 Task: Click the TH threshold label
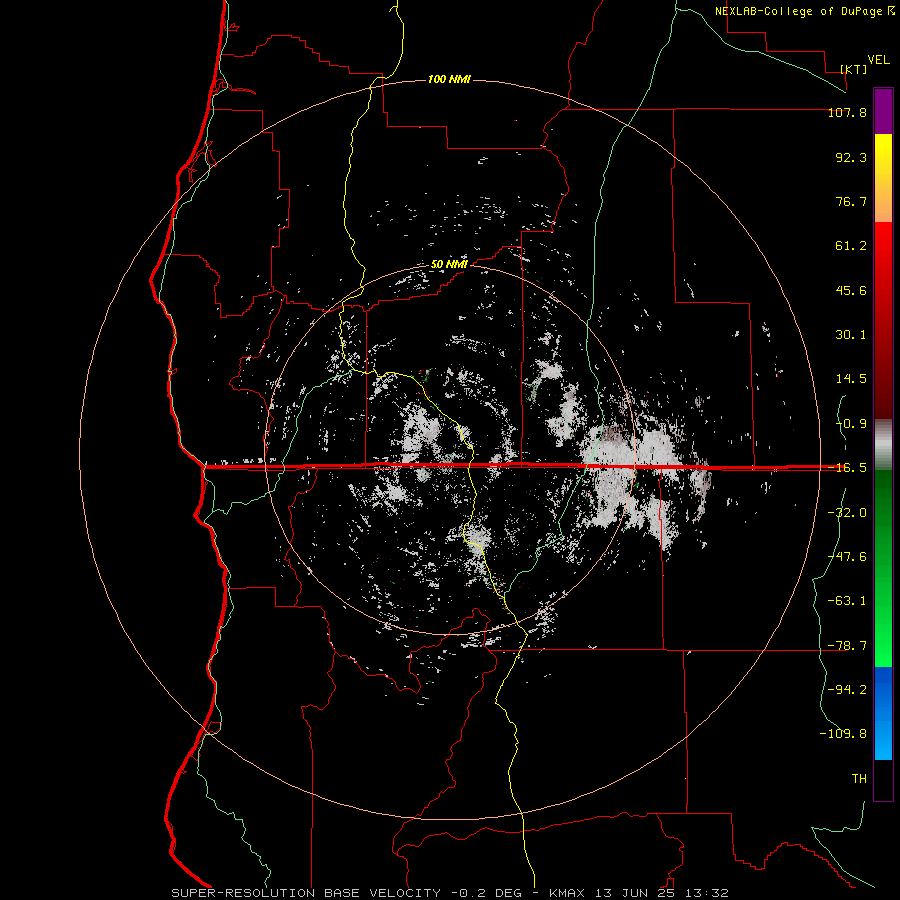[859, 779]
